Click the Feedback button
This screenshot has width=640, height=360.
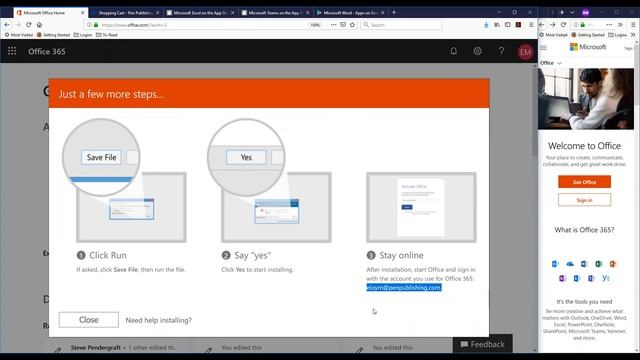[482, 344]
